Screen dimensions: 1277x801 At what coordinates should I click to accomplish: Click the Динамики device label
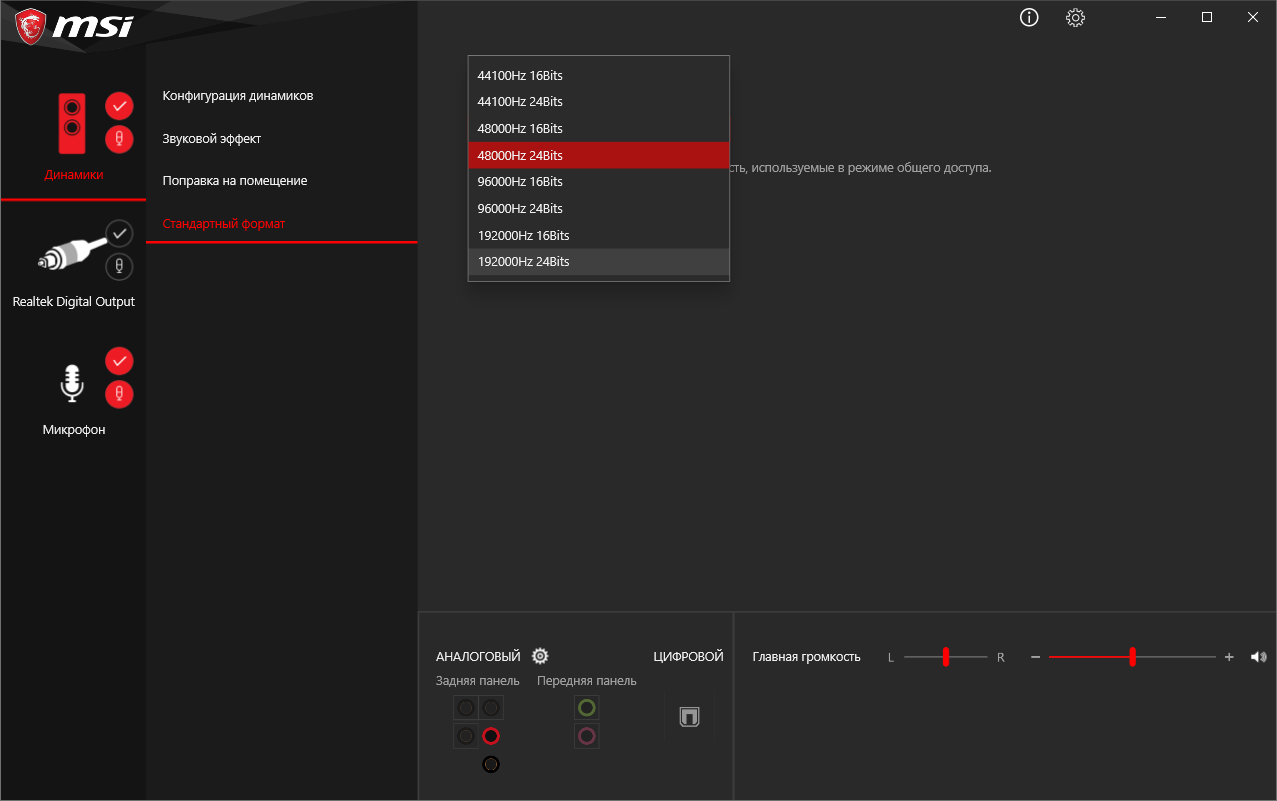pyautogui.click(x=74, y=174)
